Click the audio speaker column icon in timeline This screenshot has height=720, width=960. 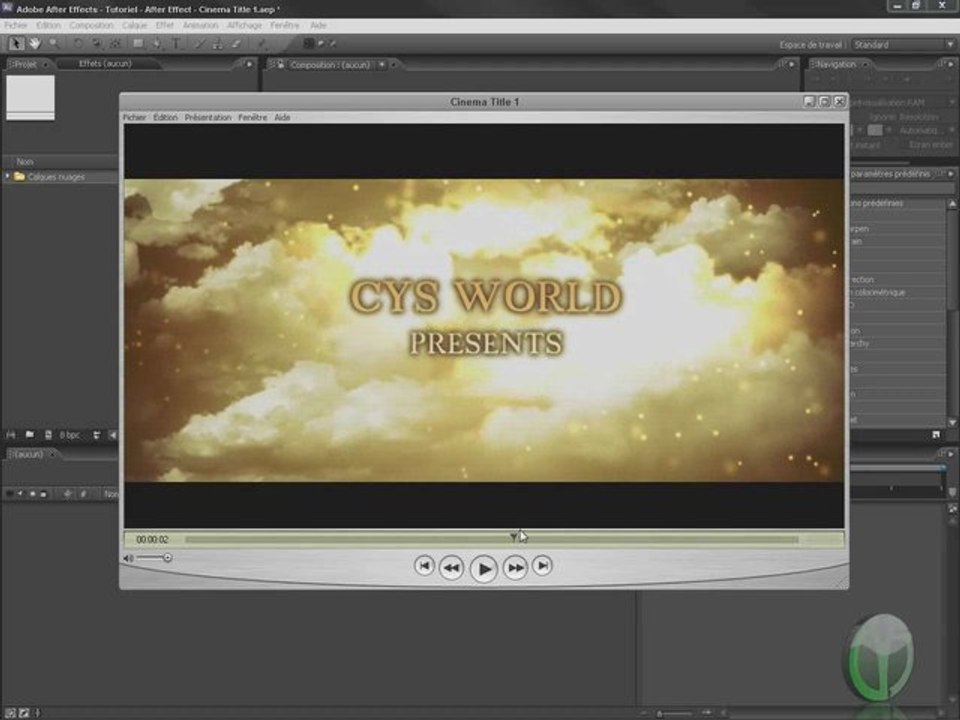[20, 493]
